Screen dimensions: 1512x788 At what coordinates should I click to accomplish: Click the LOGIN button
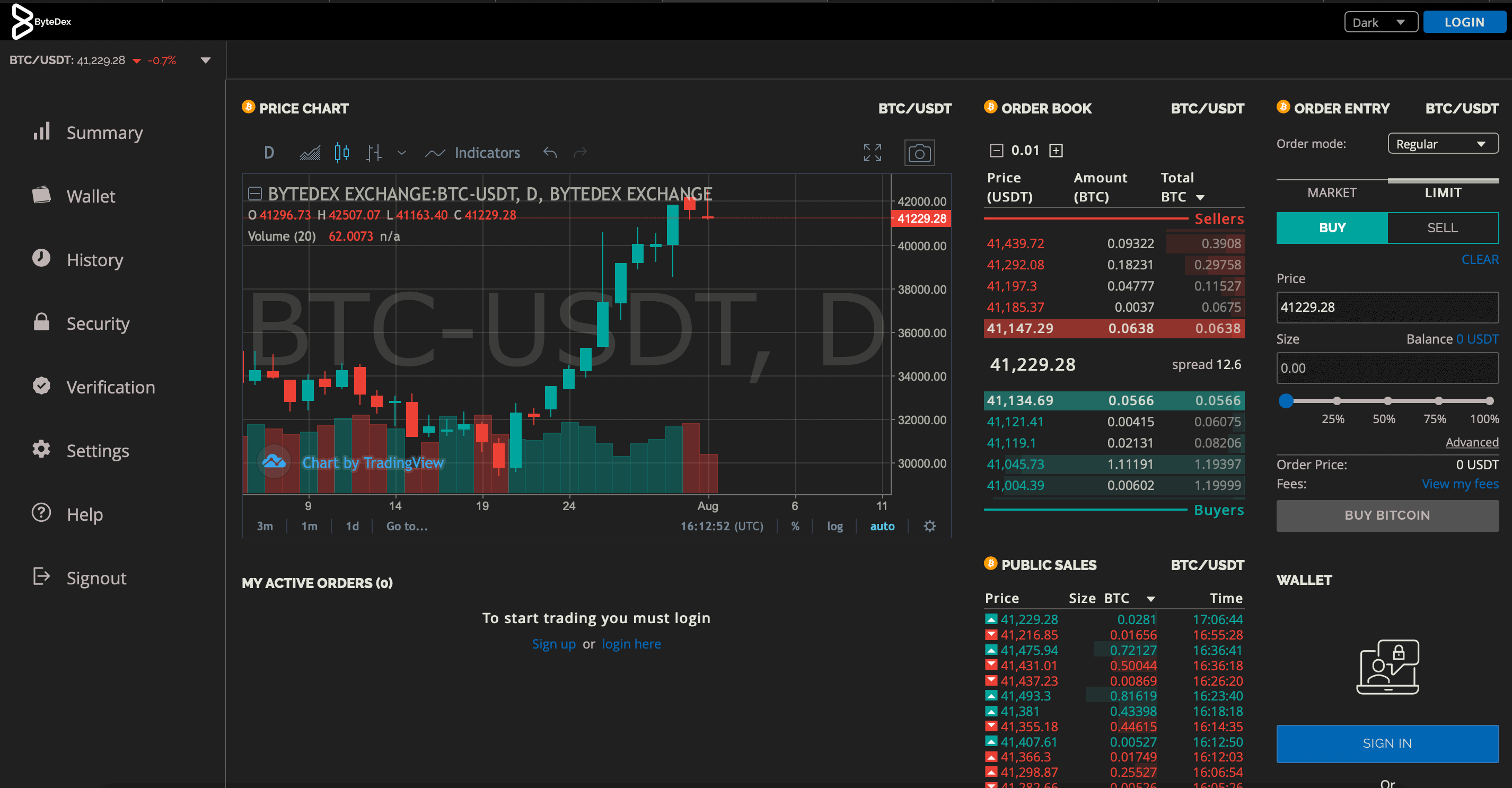[1464, 22]
